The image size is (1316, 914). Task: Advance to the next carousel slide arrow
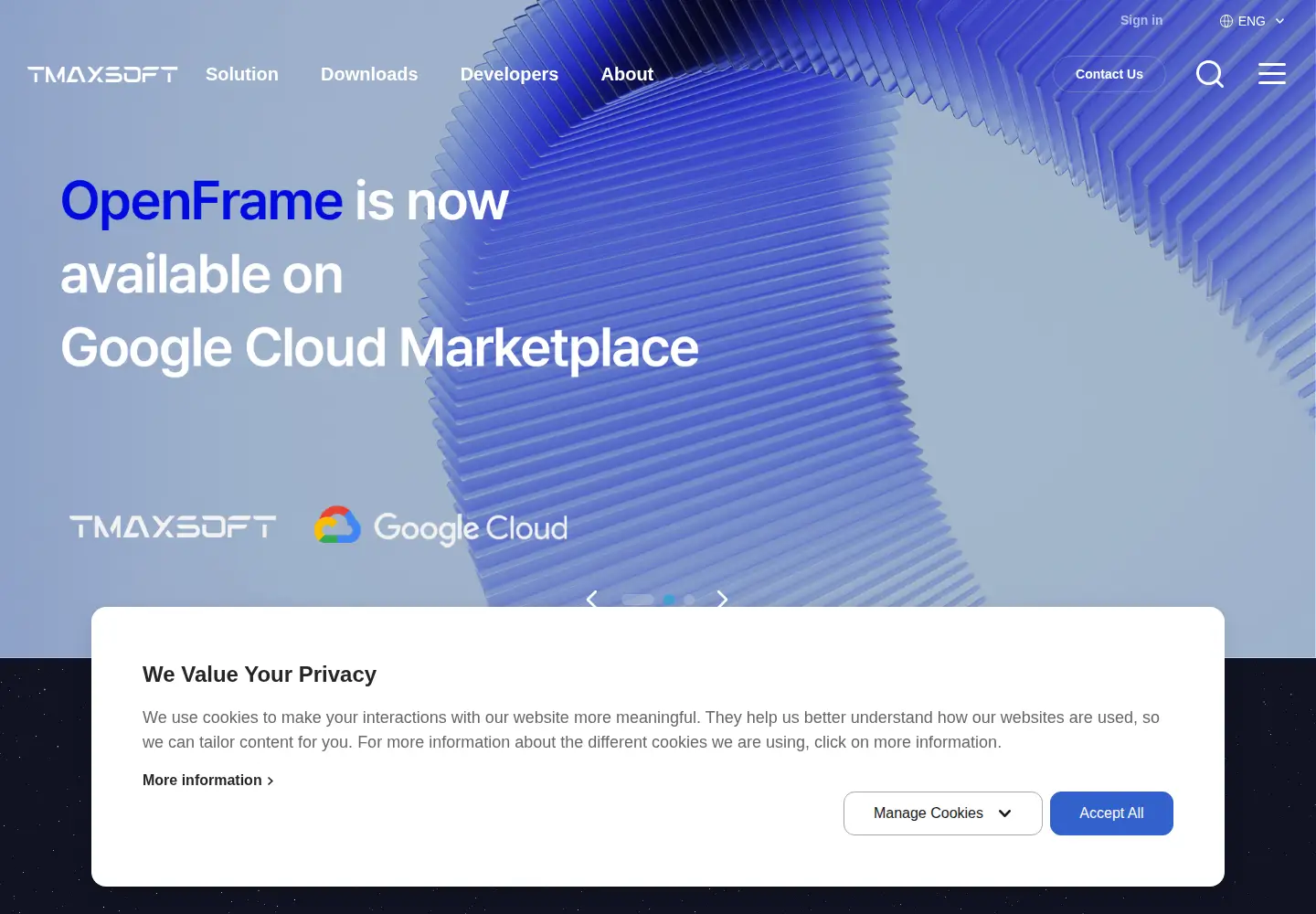[722, 600]
